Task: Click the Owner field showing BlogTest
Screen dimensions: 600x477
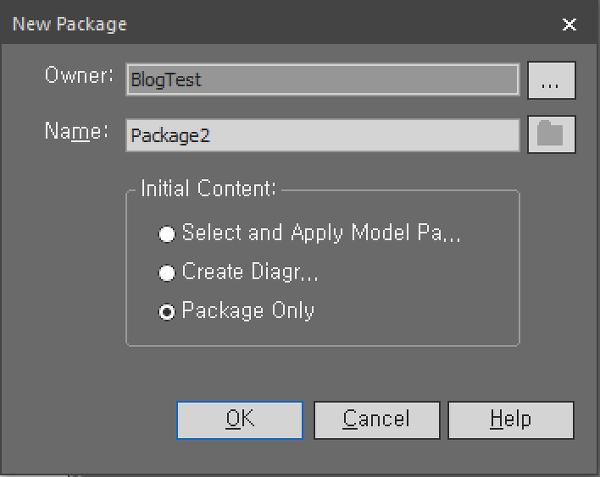Action: [323, 80]
